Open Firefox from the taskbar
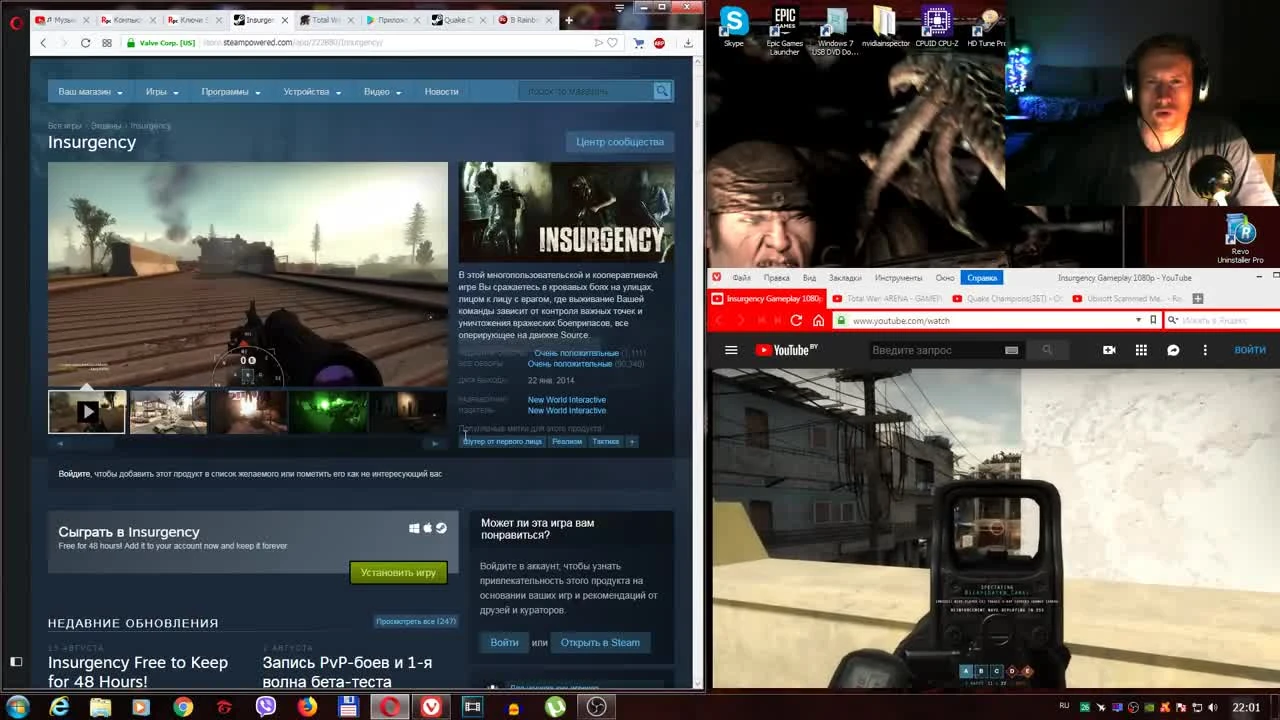Viewport: 1280px width, 720px height. (307, 707)
